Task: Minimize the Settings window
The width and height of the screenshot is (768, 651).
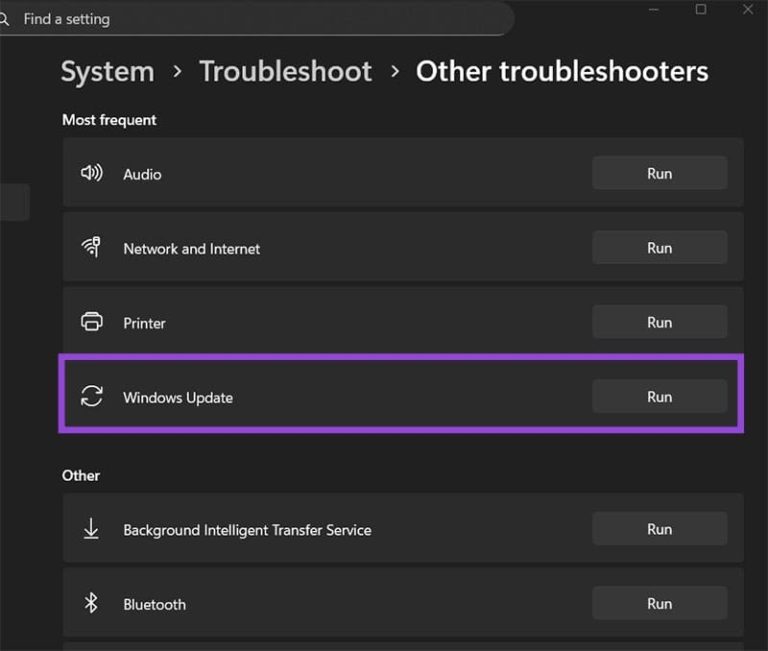Action: tap(654, 9)
